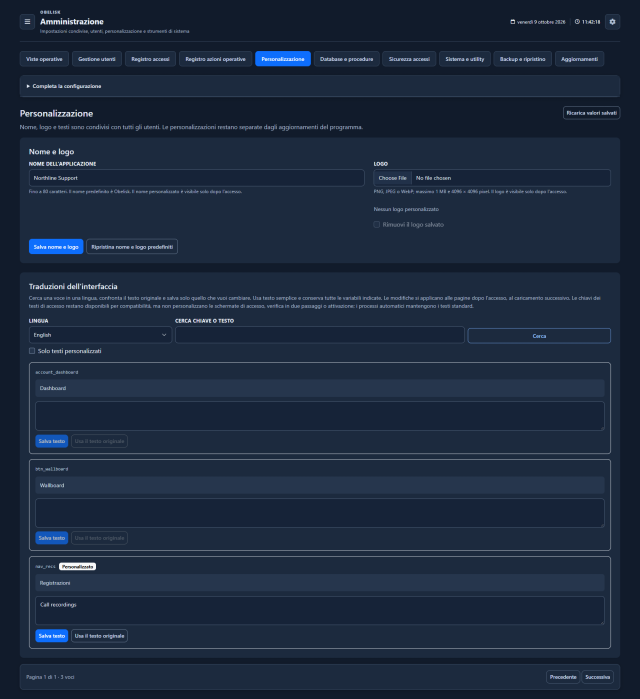
Task: Click the account_dashboard key label
Action: (57, 372)
